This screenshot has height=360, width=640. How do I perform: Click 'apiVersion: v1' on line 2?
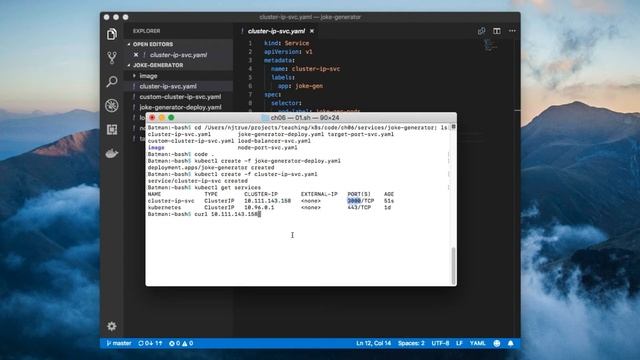point(288,52)
